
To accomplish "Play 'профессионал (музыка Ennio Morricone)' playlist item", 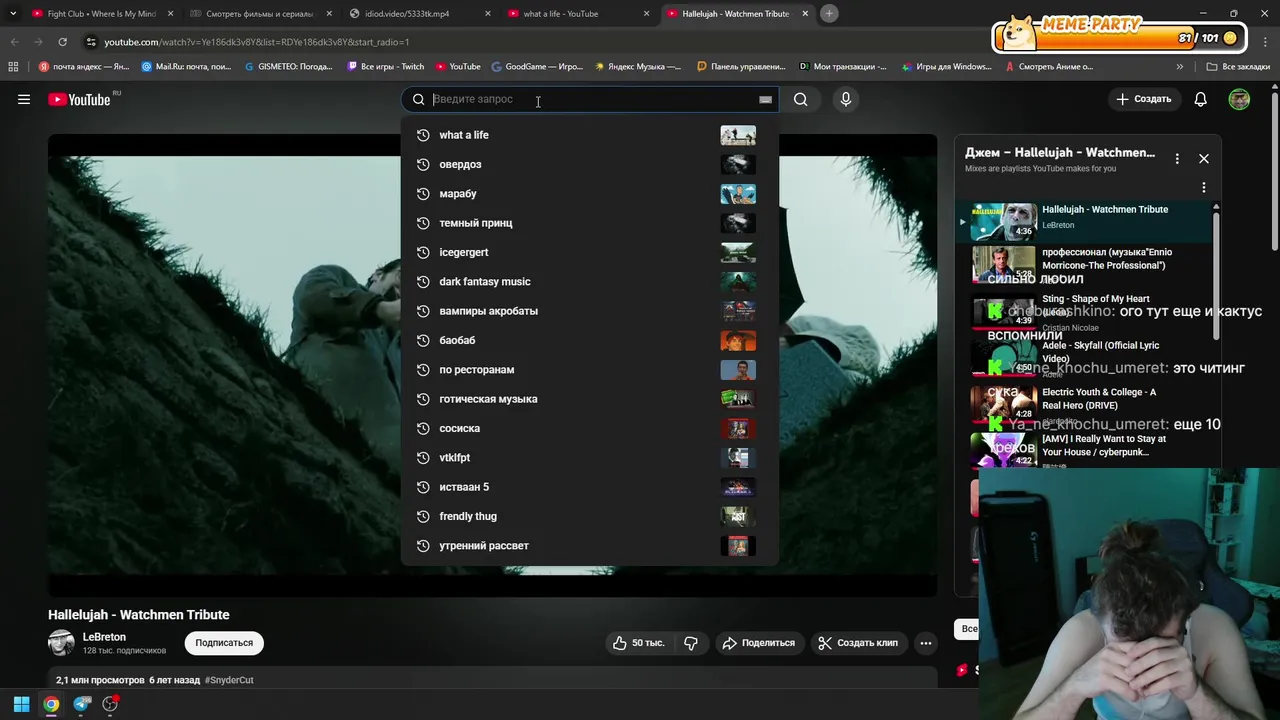I will click(1084, 266).
